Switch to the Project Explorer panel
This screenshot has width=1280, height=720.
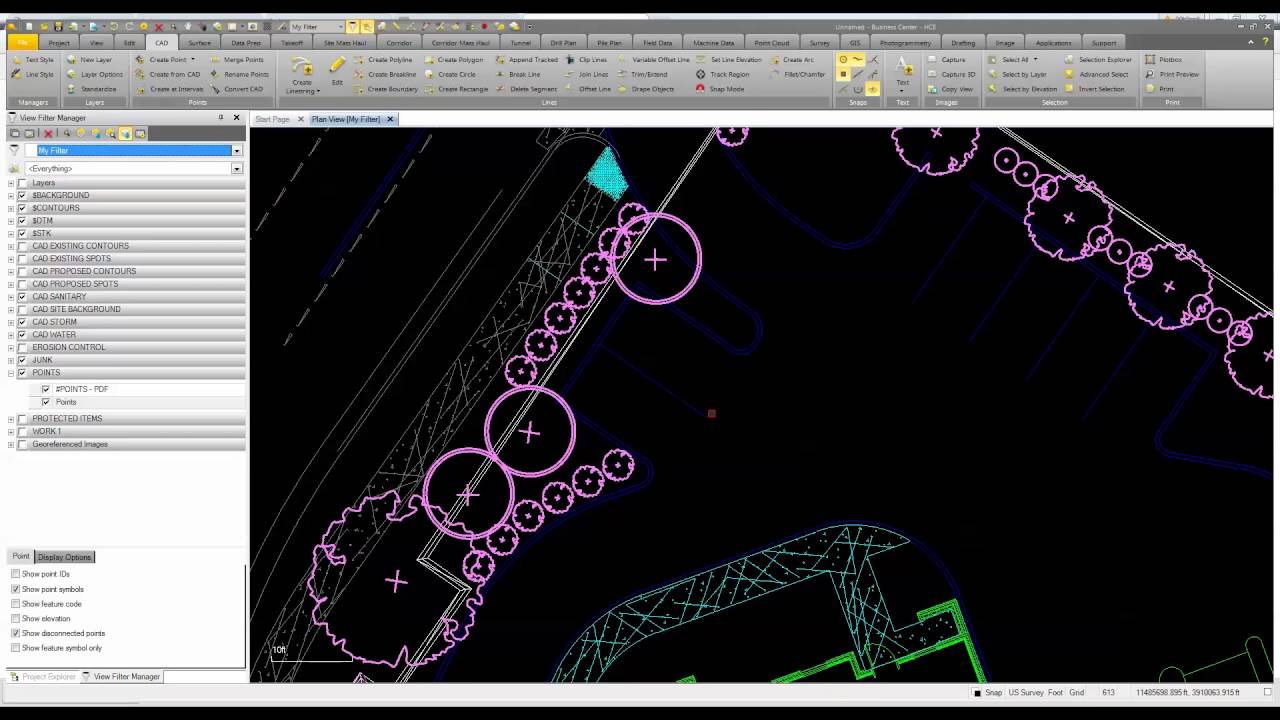click(x=42, y=677)
